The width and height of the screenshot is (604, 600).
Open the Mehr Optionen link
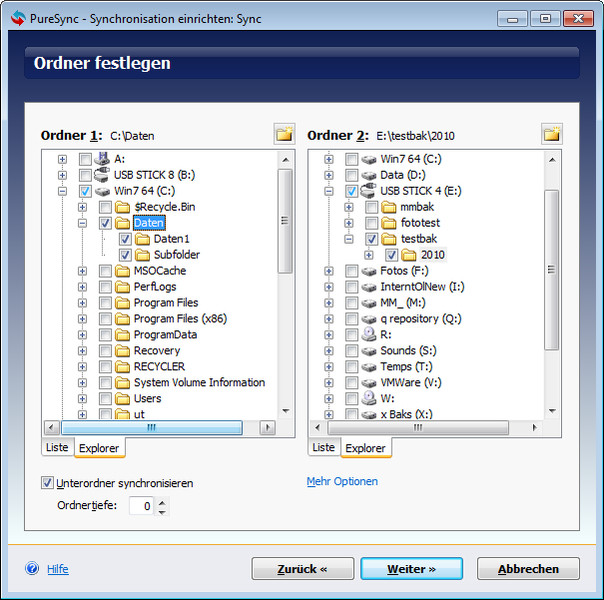(342, 481)
